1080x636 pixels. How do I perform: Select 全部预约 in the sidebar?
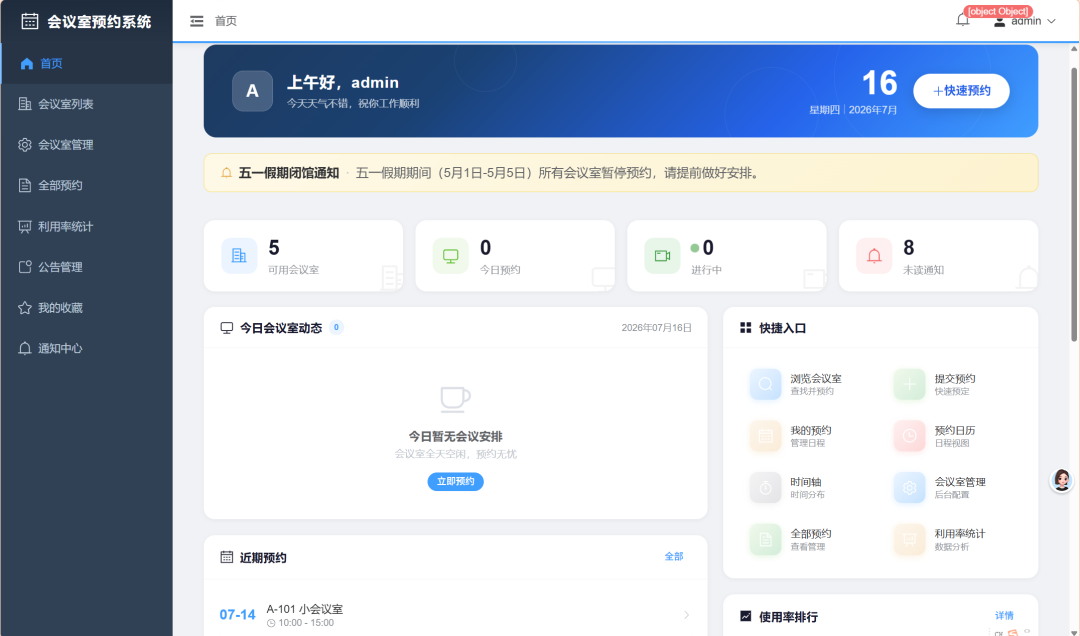point(86,185)
